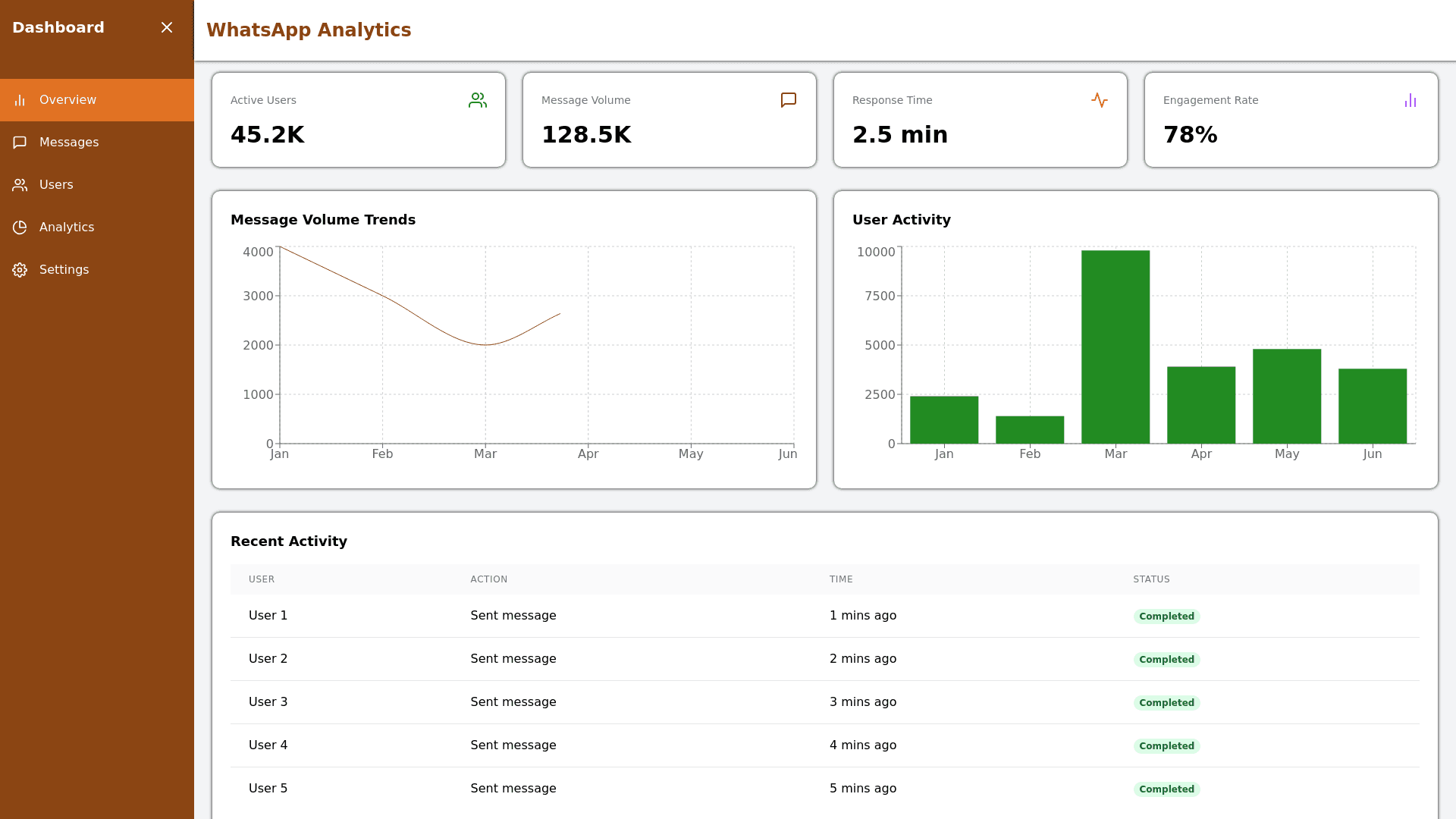Click the Completed badge in User 4 row

pos(1166,746)
